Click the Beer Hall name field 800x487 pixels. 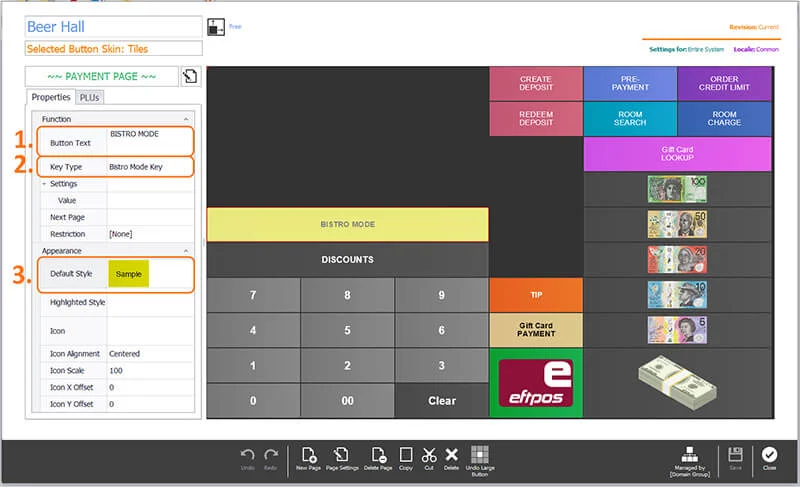click(113, 27)
